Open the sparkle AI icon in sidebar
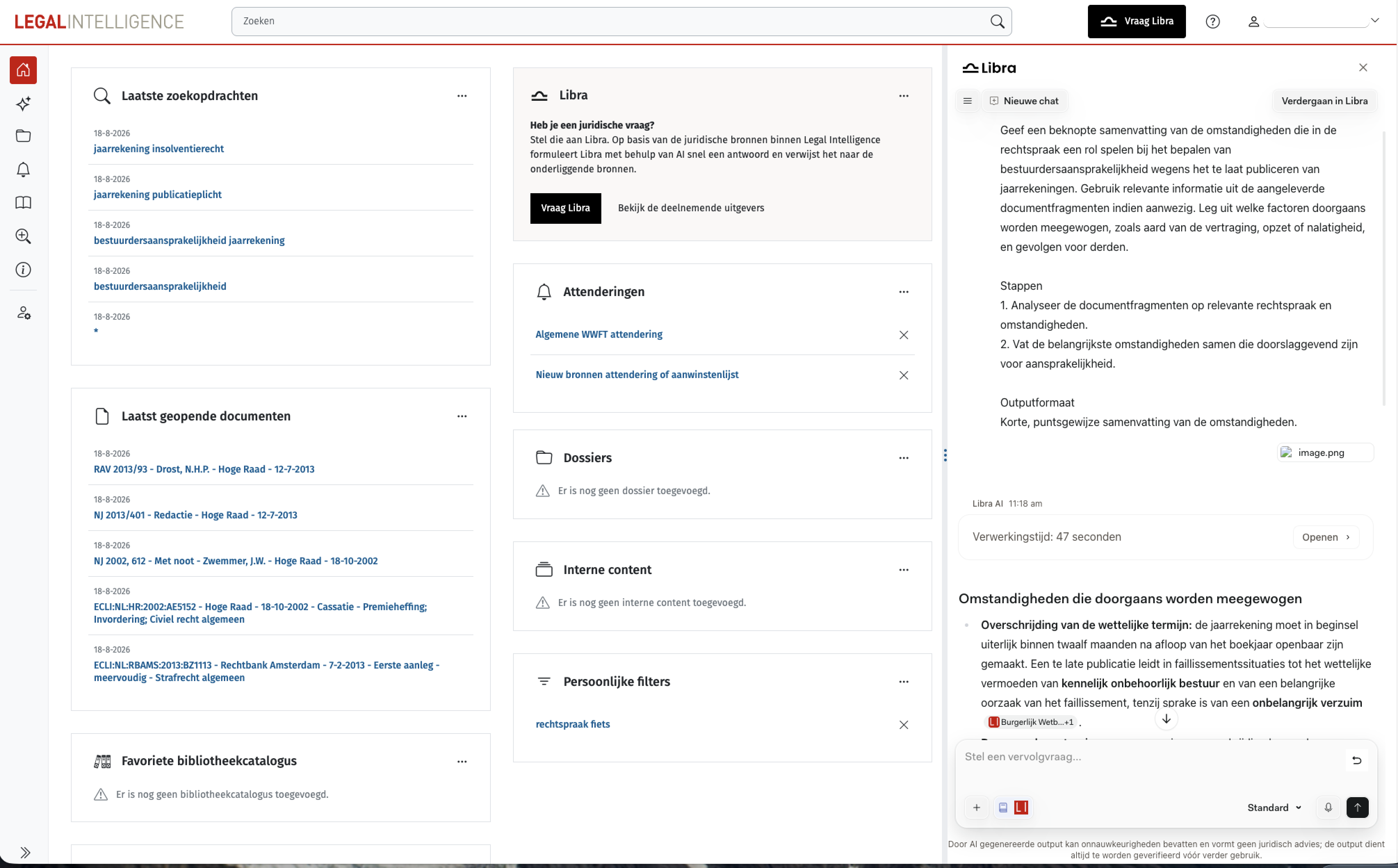This screenshot has width=1398, height=868. tap(23, 103)
